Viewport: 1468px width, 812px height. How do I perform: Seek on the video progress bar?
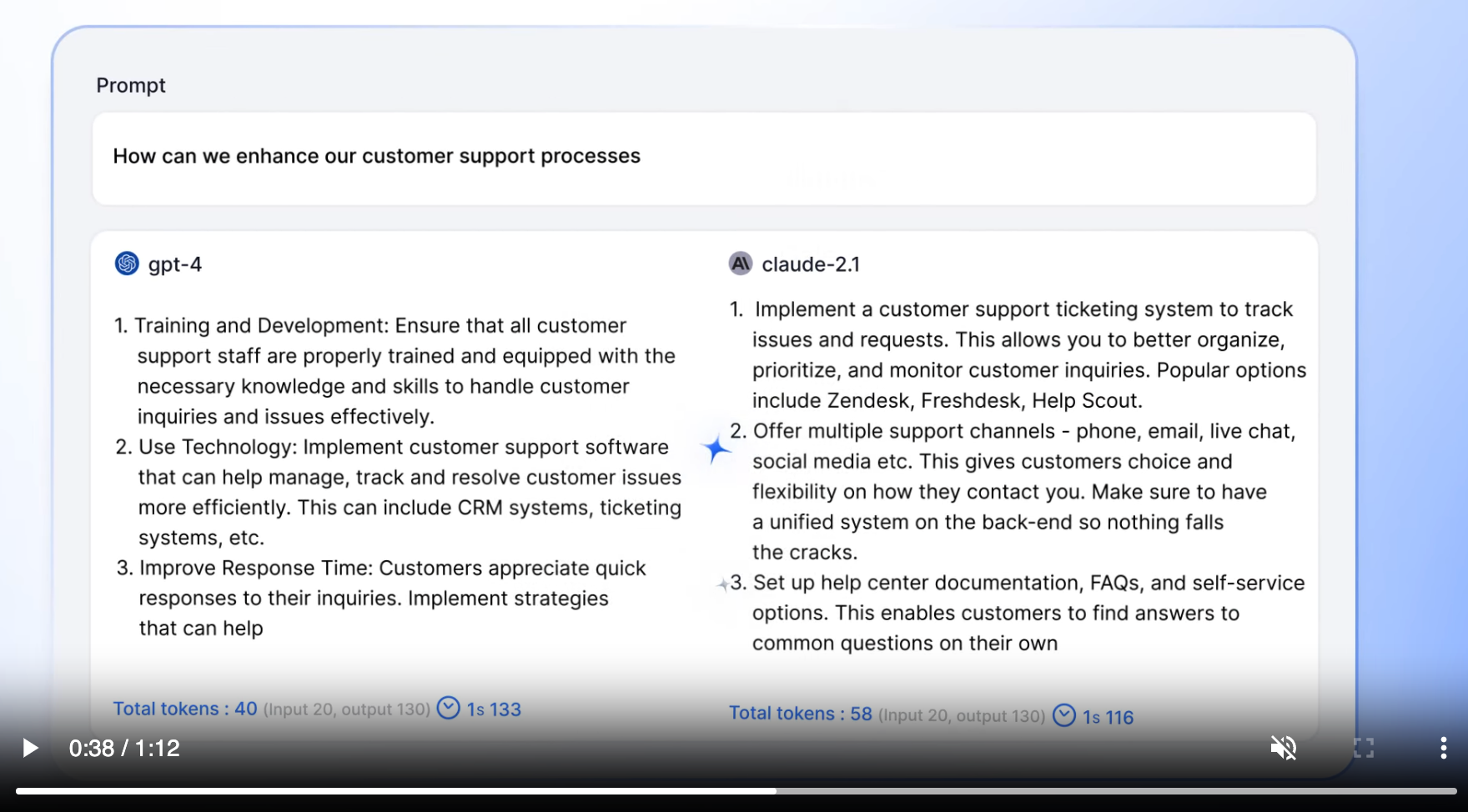736,791
